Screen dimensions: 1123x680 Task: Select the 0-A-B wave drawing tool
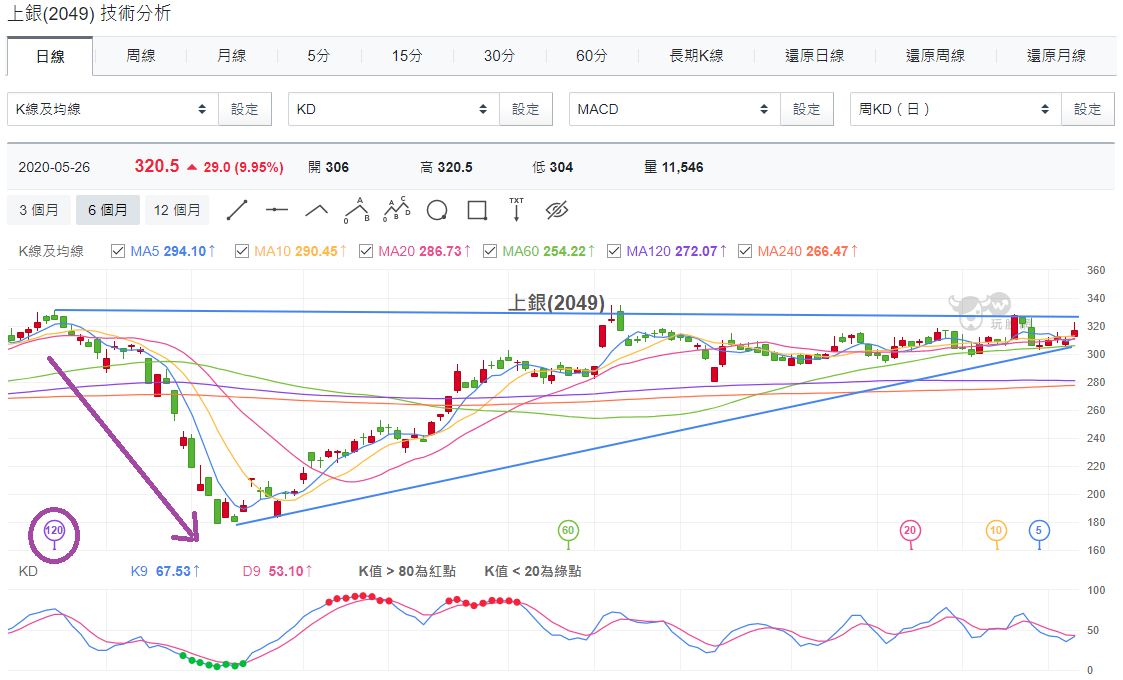point(357,210)
